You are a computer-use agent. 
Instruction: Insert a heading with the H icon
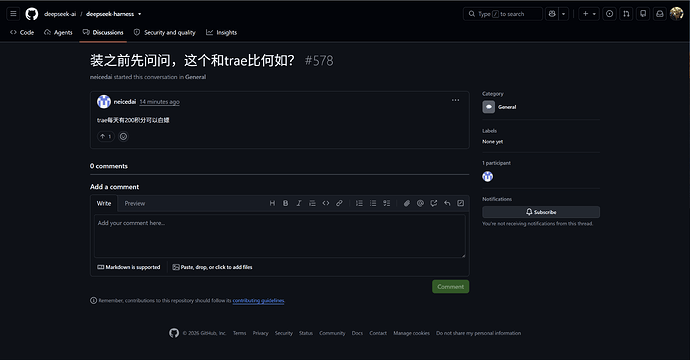tap(272, 203)
